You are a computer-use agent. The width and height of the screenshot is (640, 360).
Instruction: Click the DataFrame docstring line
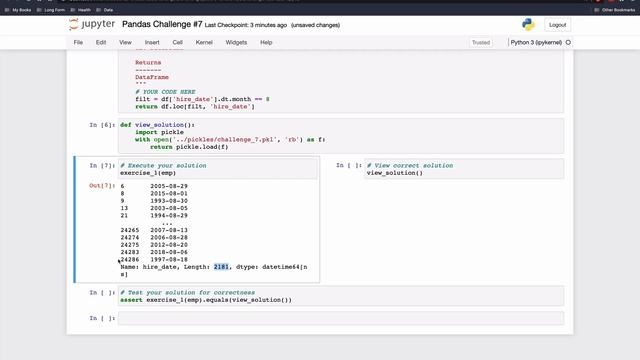(152, 77)
